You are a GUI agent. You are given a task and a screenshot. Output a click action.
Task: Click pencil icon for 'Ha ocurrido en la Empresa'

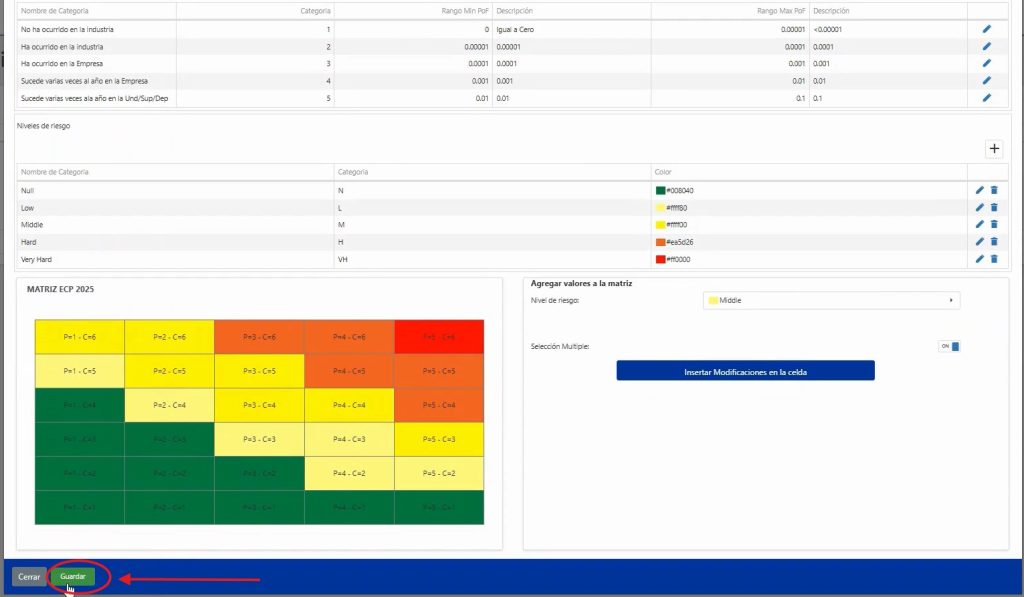[x=986, y=63]
